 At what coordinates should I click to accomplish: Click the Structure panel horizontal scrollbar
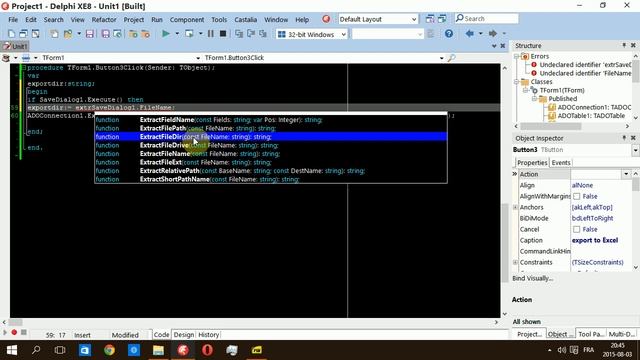pyautogui.click(x=571, y=126)
